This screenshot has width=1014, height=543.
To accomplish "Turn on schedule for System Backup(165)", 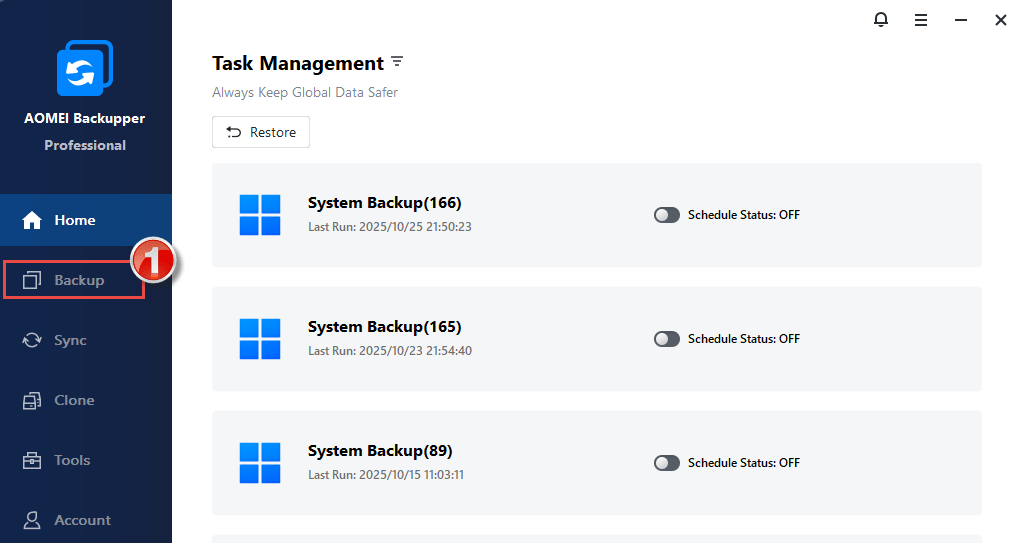I will [x=667, y=339].
